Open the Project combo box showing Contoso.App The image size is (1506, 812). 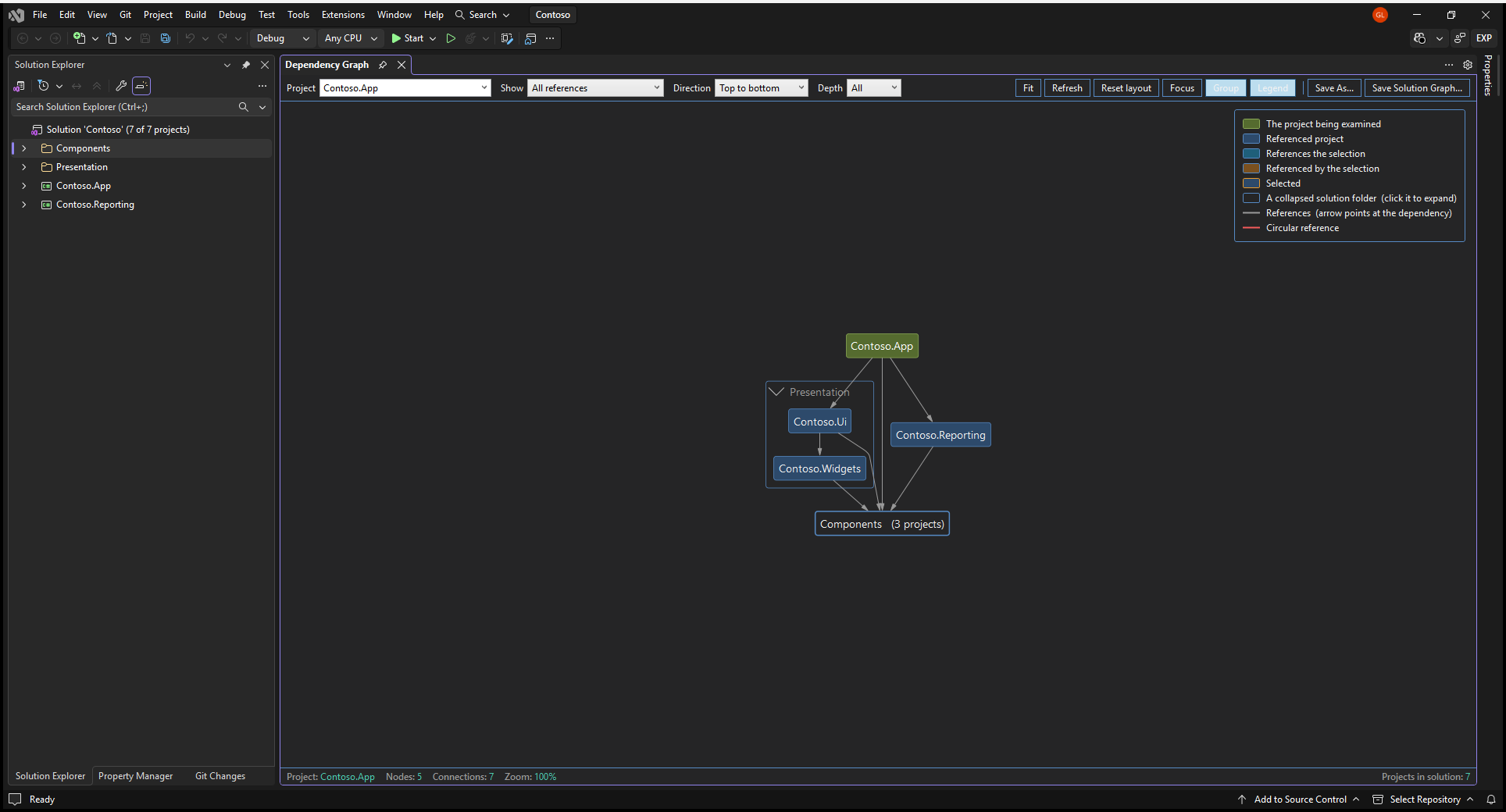(405, 88)
